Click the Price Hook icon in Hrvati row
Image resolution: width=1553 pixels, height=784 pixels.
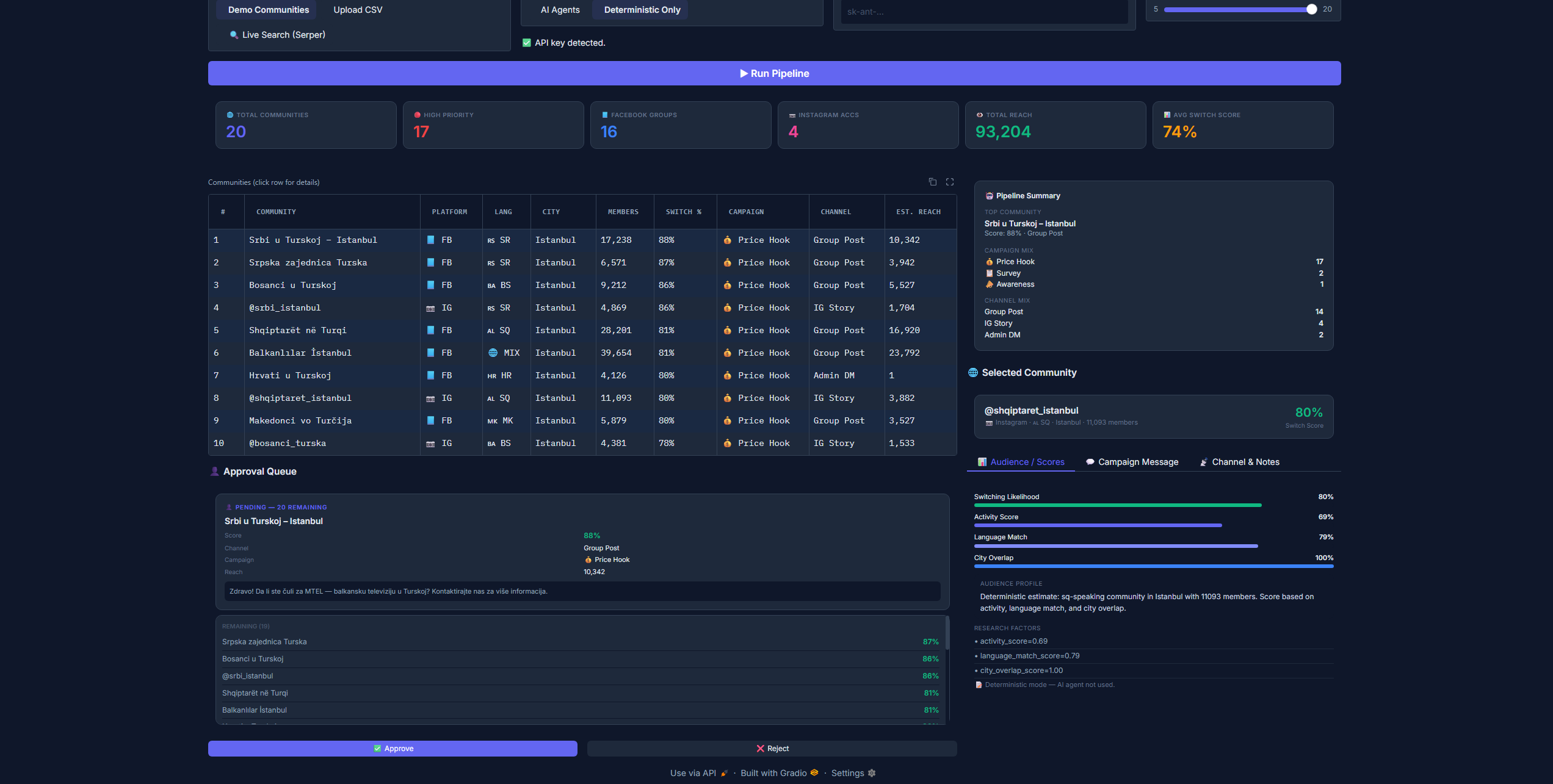coord(728,376)
